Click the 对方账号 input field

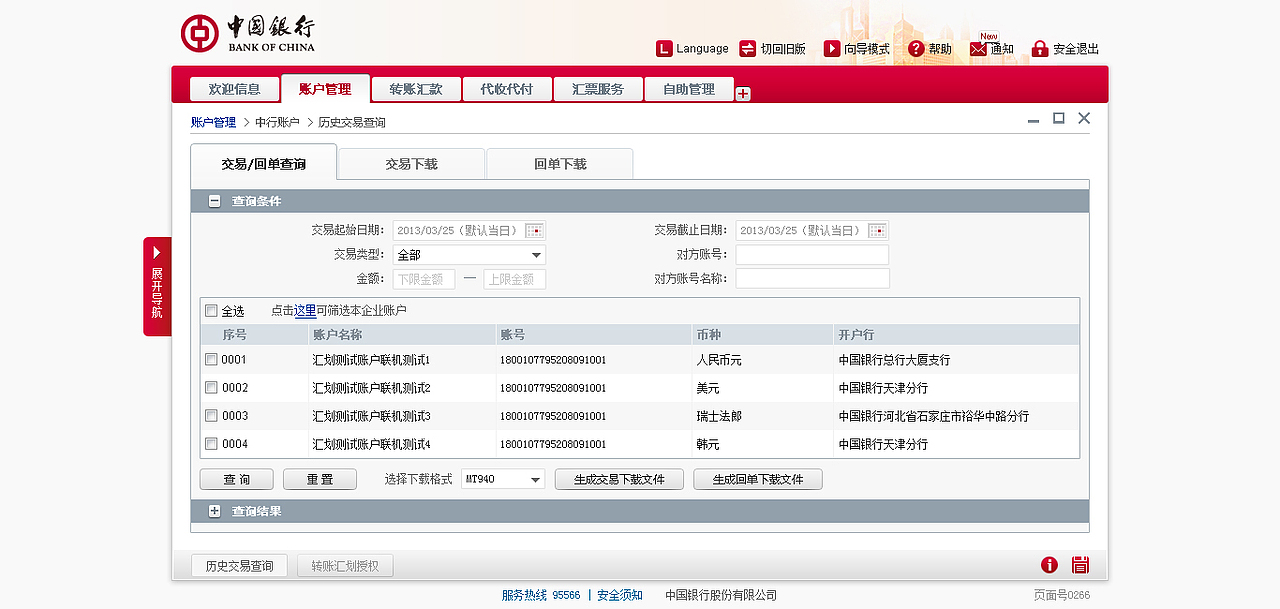tap(812, 254)
